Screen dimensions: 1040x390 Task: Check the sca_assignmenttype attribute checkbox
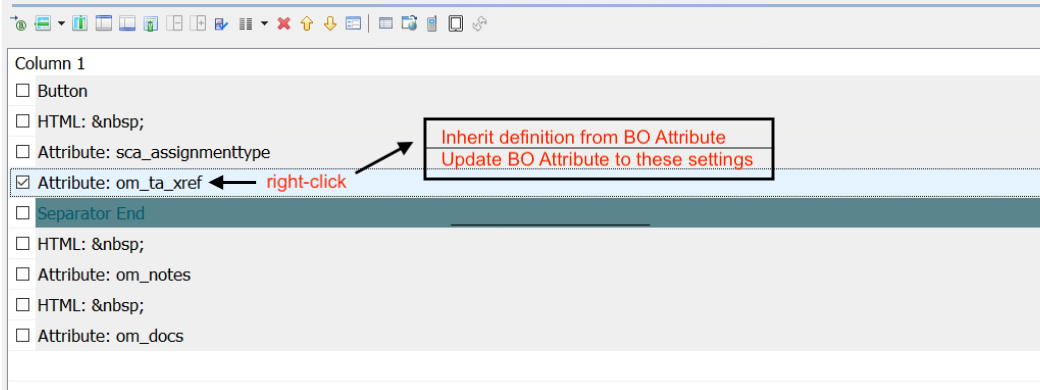click(23, 151)
